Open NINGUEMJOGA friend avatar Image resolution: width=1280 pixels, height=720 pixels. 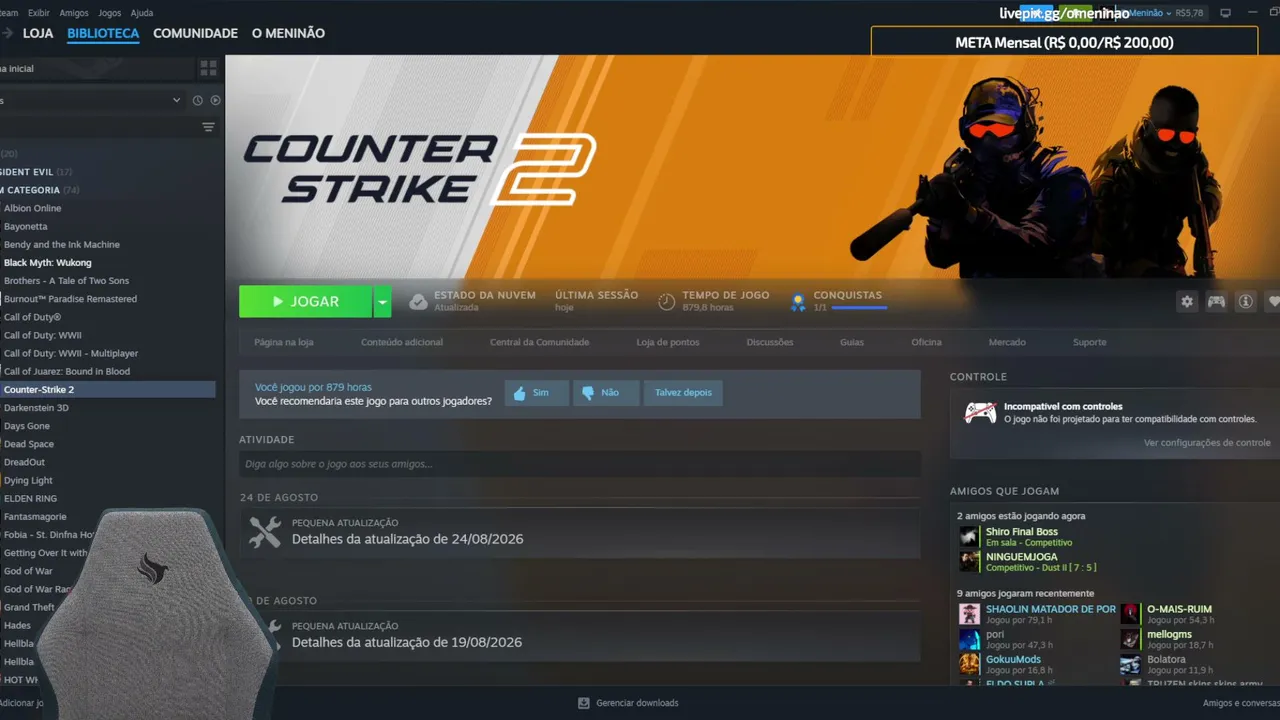point(969,561)
